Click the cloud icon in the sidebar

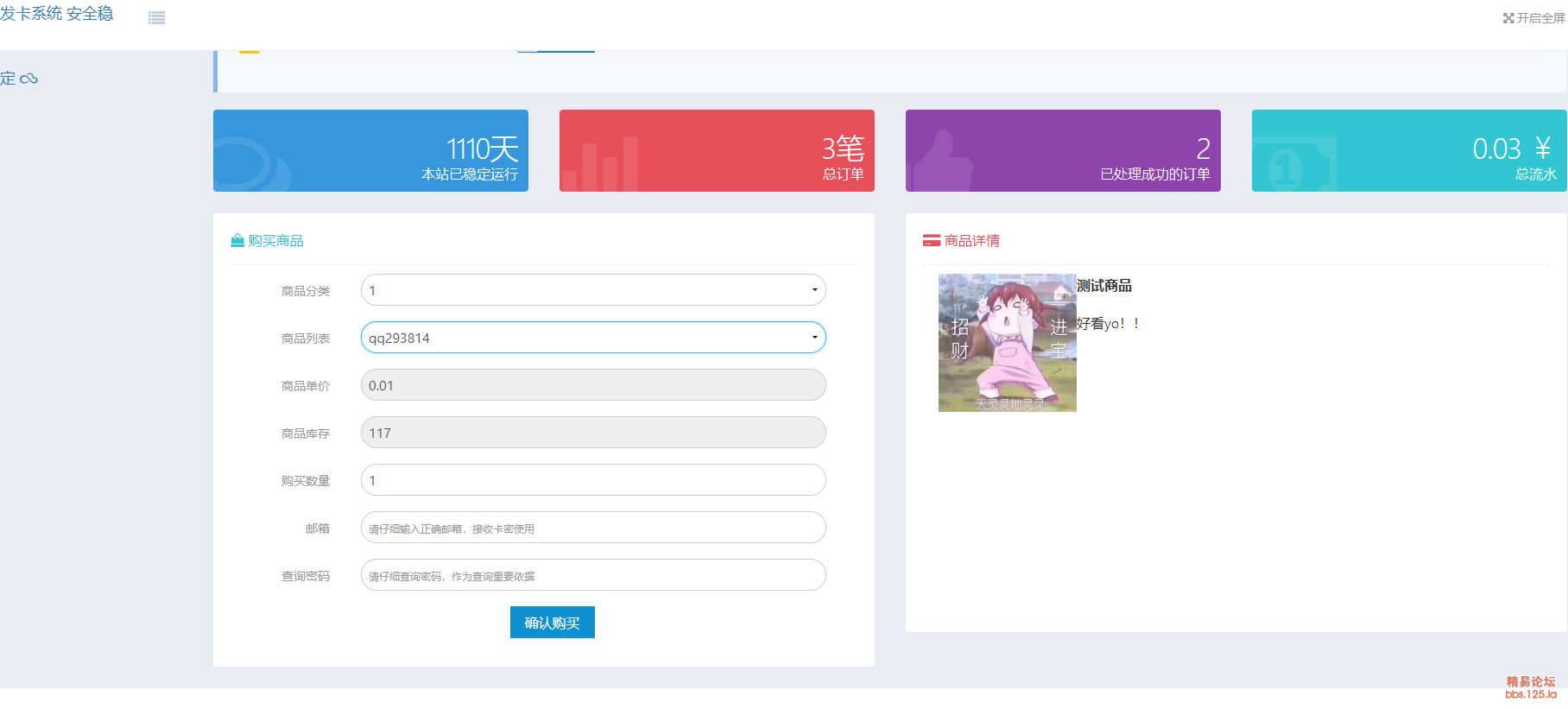28,79
